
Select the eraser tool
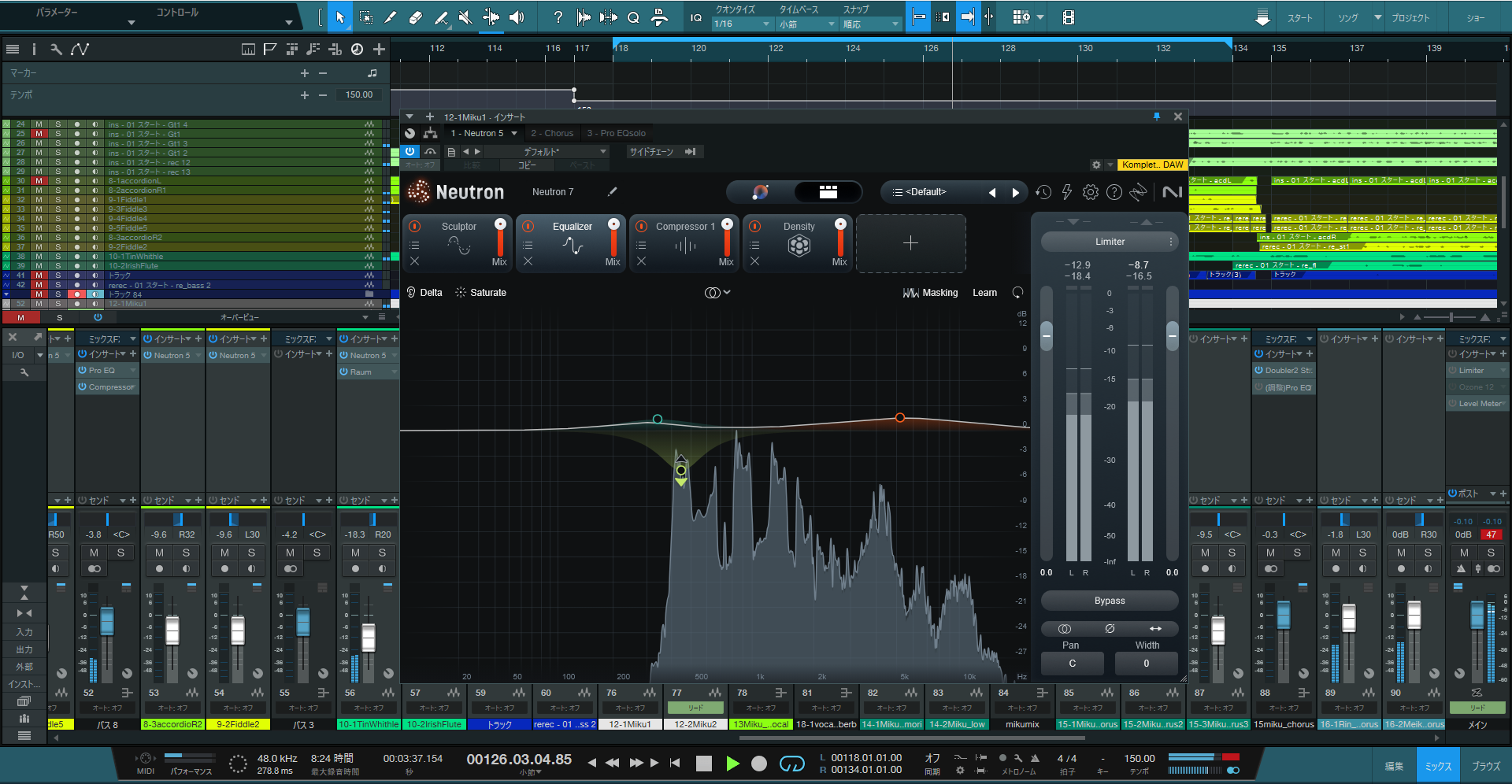point(416,17)
